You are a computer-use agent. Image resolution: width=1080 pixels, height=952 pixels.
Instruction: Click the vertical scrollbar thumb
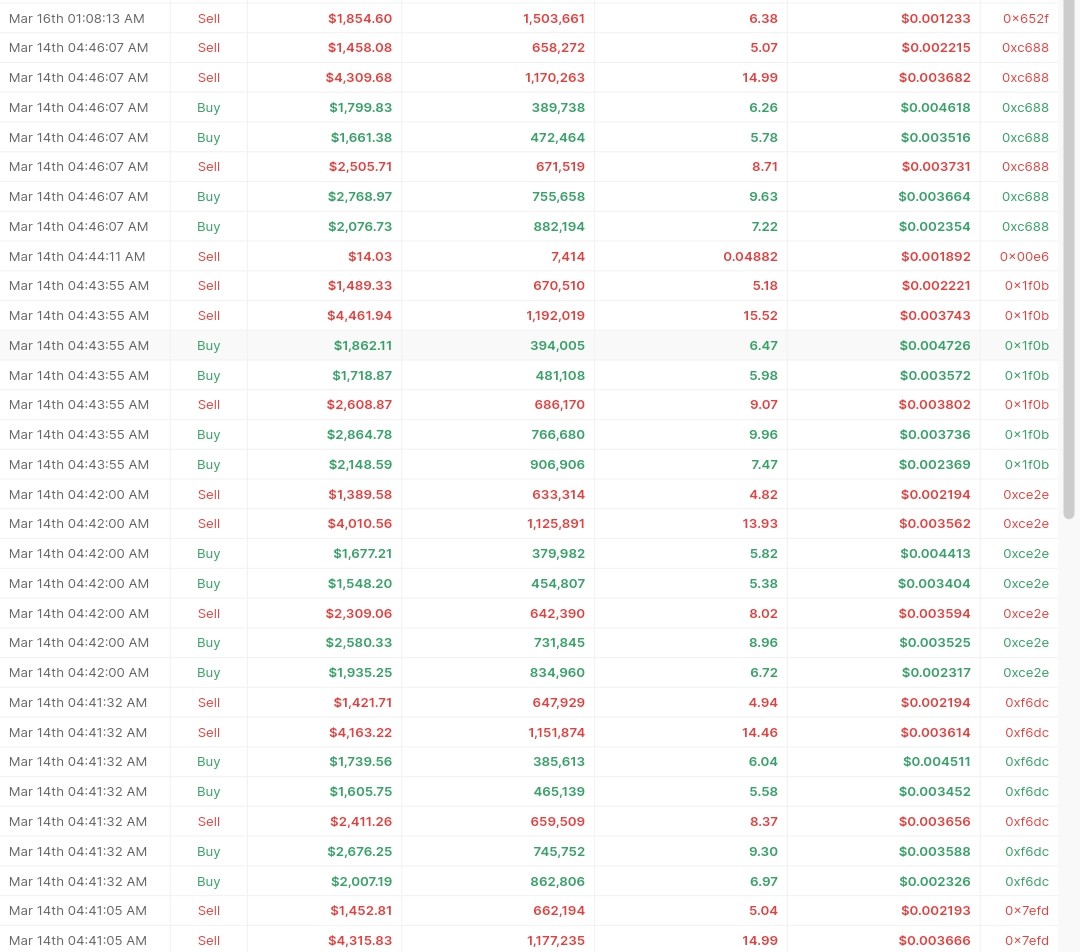pos(1069,260)
